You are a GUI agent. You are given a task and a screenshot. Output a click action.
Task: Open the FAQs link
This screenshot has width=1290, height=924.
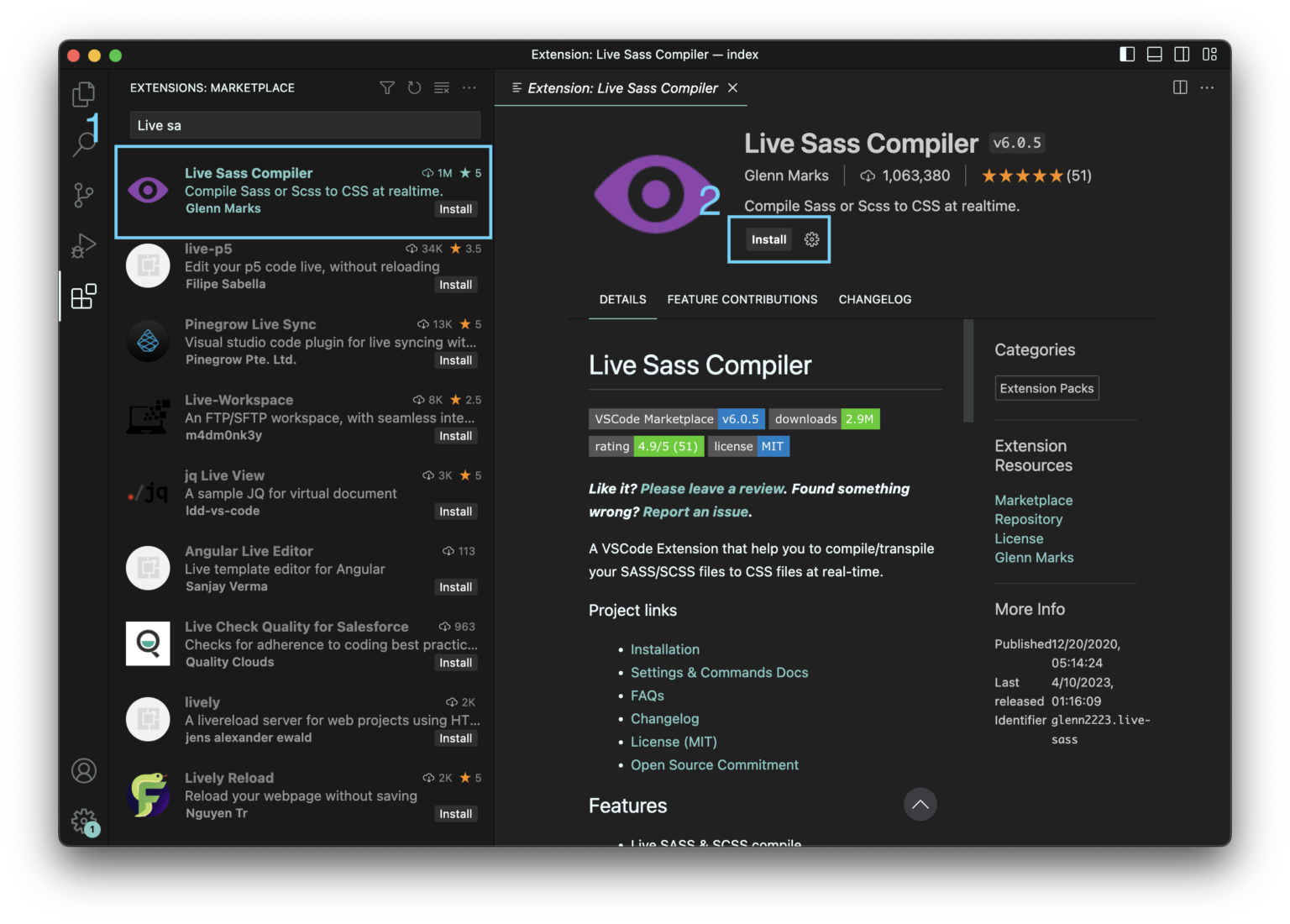pos(648,696)
